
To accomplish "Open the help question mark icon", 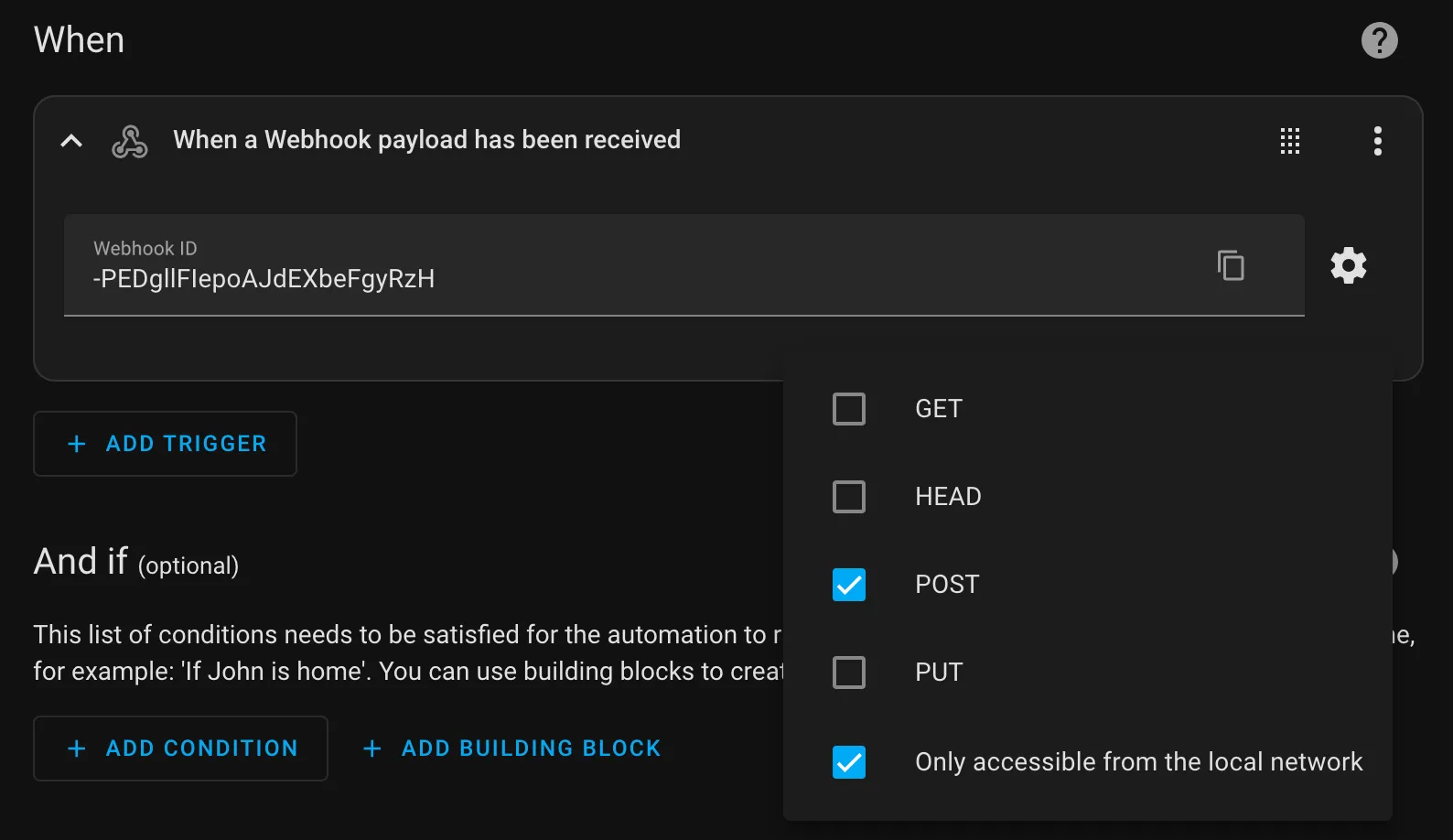I will [x=1380, y=39].
